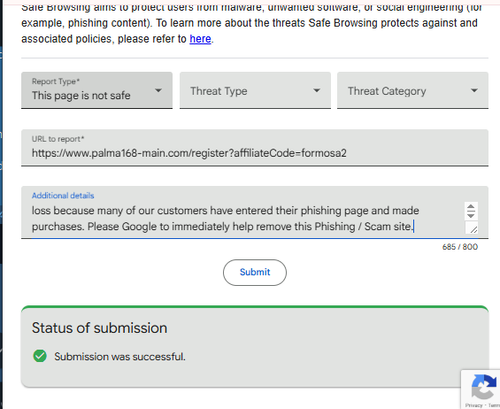The image size is (500, 409).
Task: Click the 'Status of submission' heading
Action: (x=99, y=328)
